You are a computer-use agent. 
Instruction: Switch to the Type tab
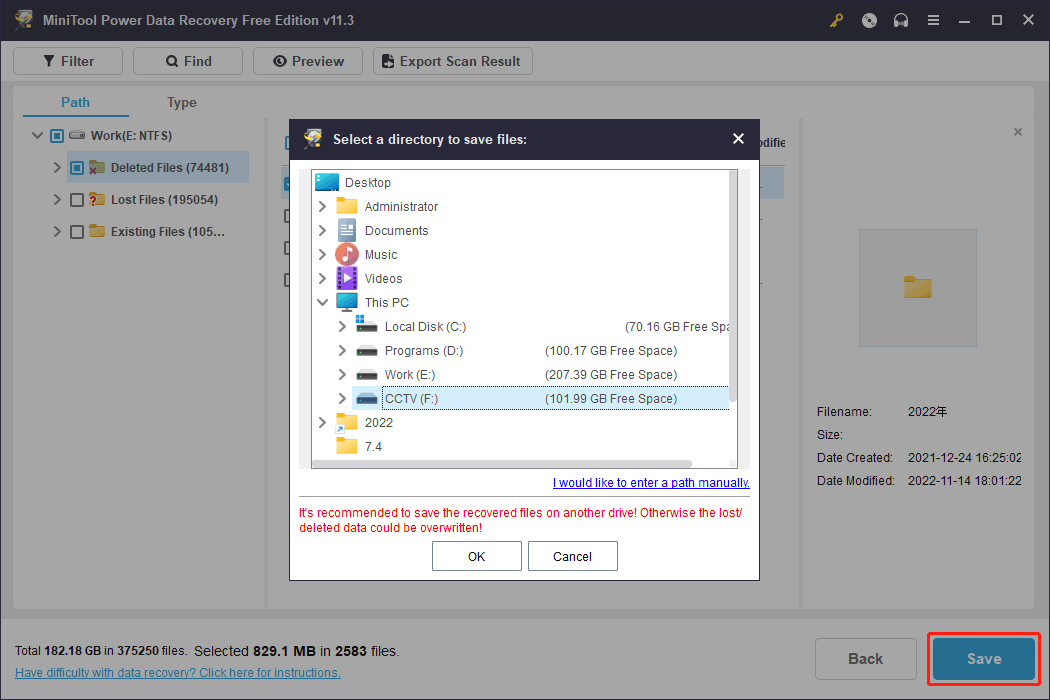pos(181,102)
